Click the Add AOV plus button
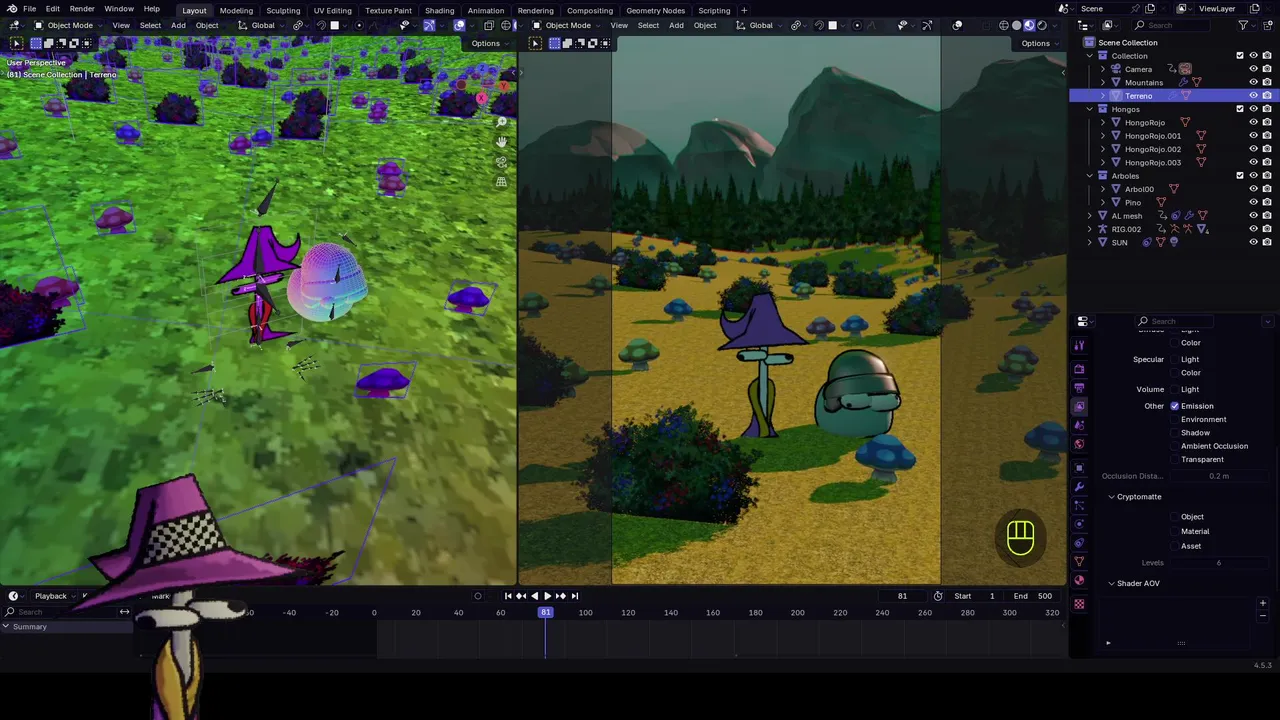The height and width of the screenshot is (720, 1280). tap(1262, 603)
